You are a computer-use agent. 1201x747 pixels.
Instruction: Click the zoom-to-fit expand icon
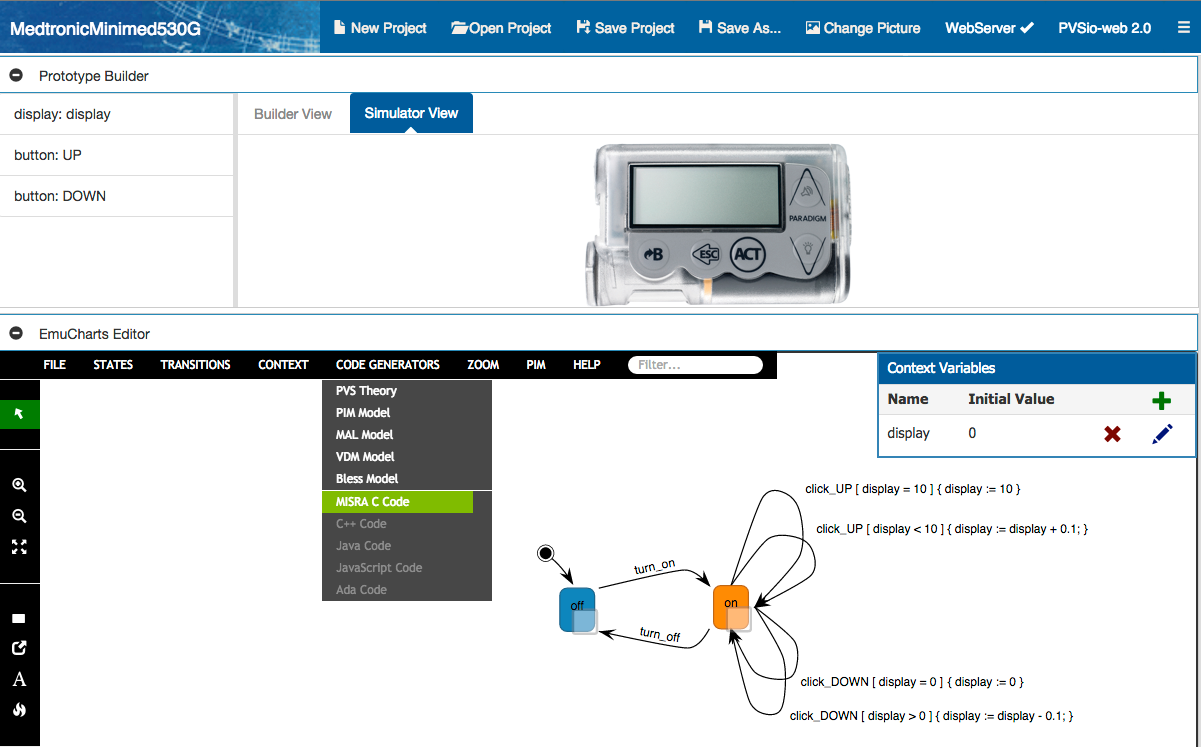tap(19, 547)
